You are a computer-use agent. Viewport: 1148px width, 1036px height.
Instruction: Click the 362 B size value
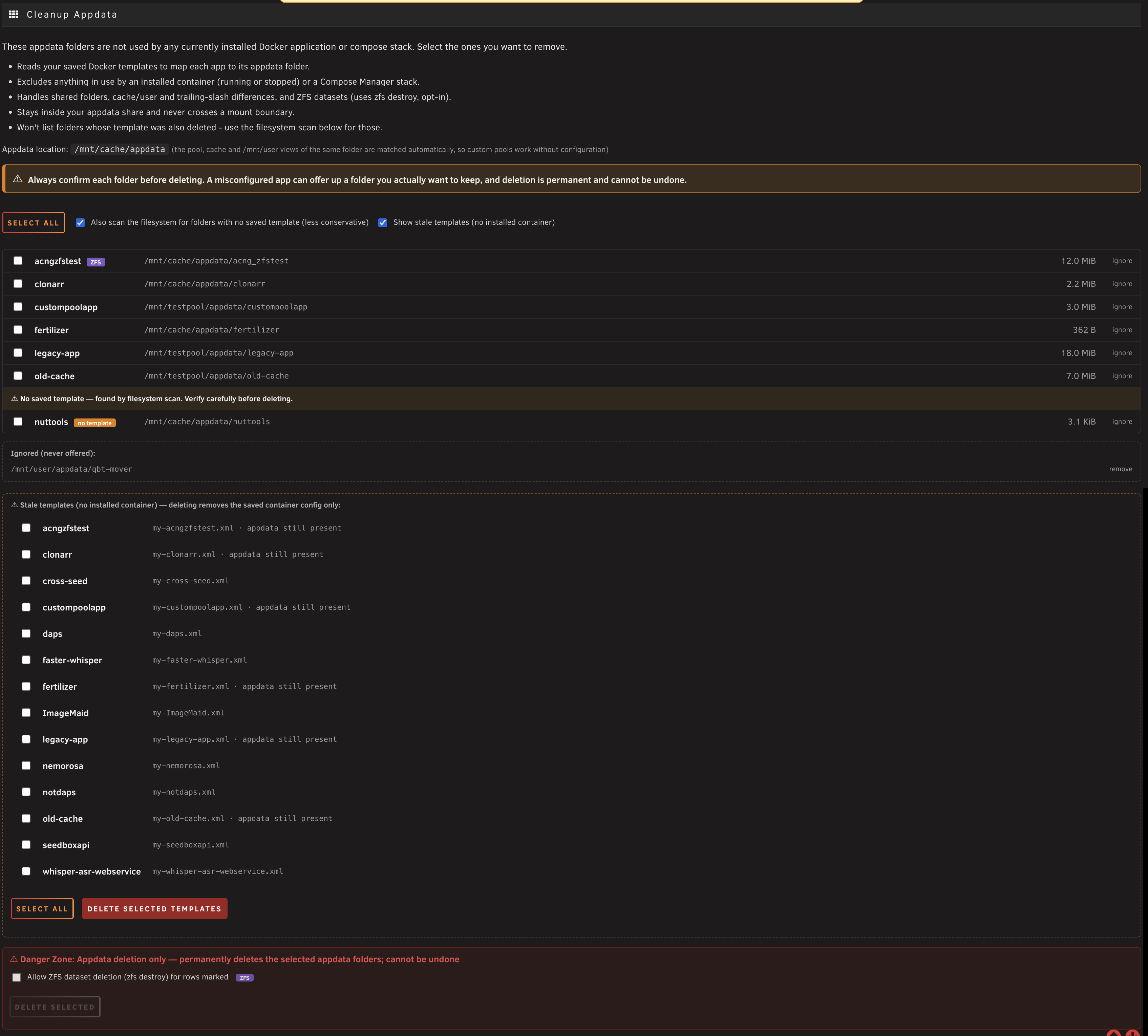point(1084,329)
